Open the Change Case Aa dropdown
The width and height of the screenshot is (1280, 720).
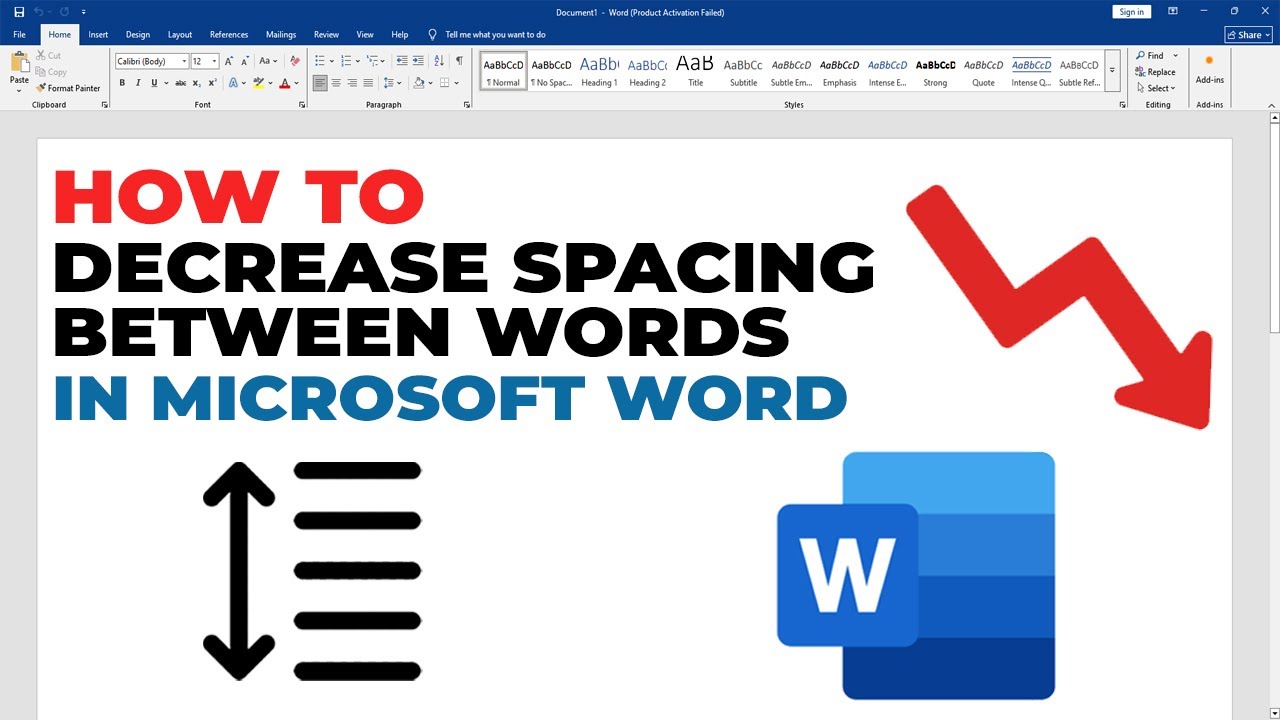pos(267,61)
